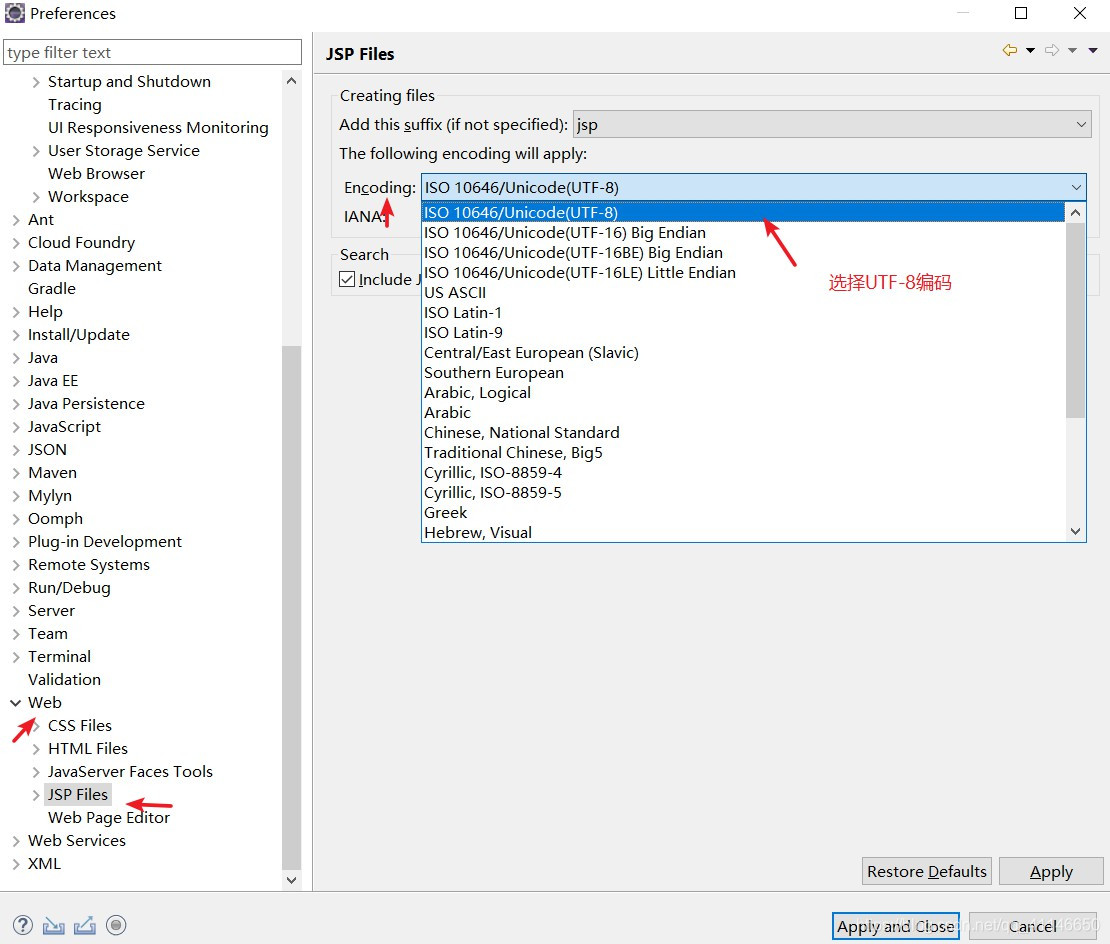1110x944 pixels.
Task: Click the encoding list scroll up arrow
Action: [1075, 212]
